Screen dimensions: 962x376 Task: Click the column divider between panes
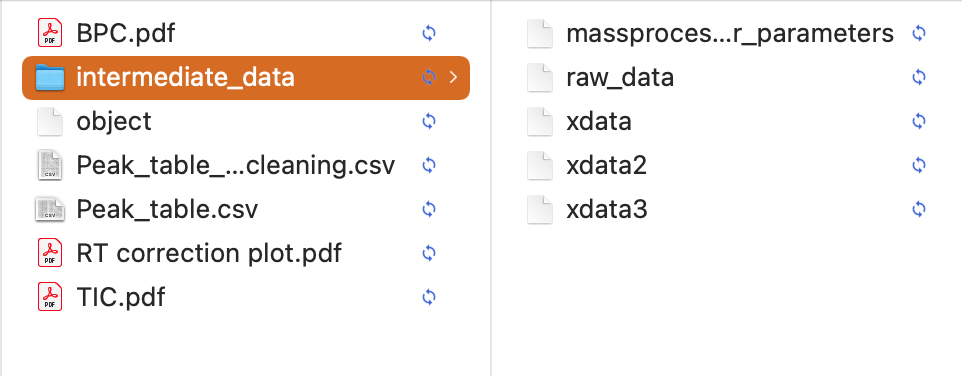491,188
